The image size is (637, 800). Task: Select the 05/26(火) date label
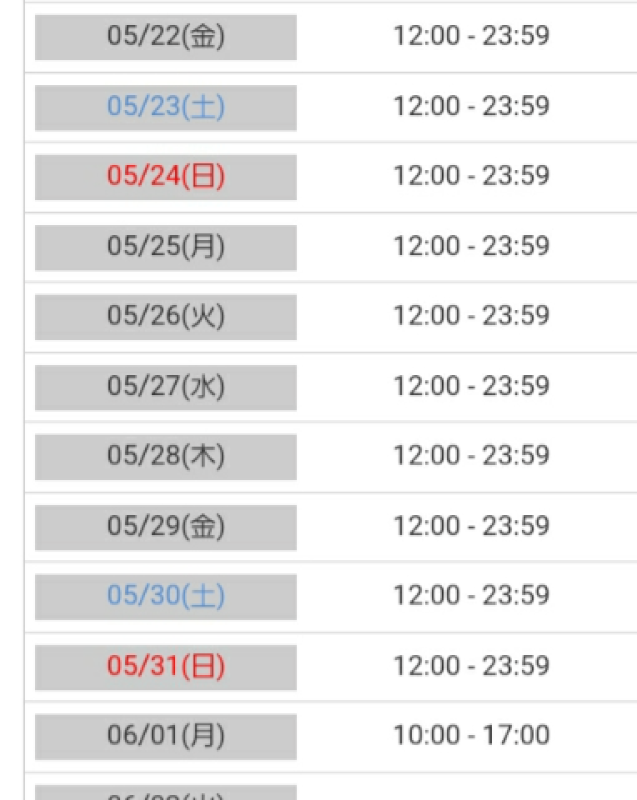[166, 317]
